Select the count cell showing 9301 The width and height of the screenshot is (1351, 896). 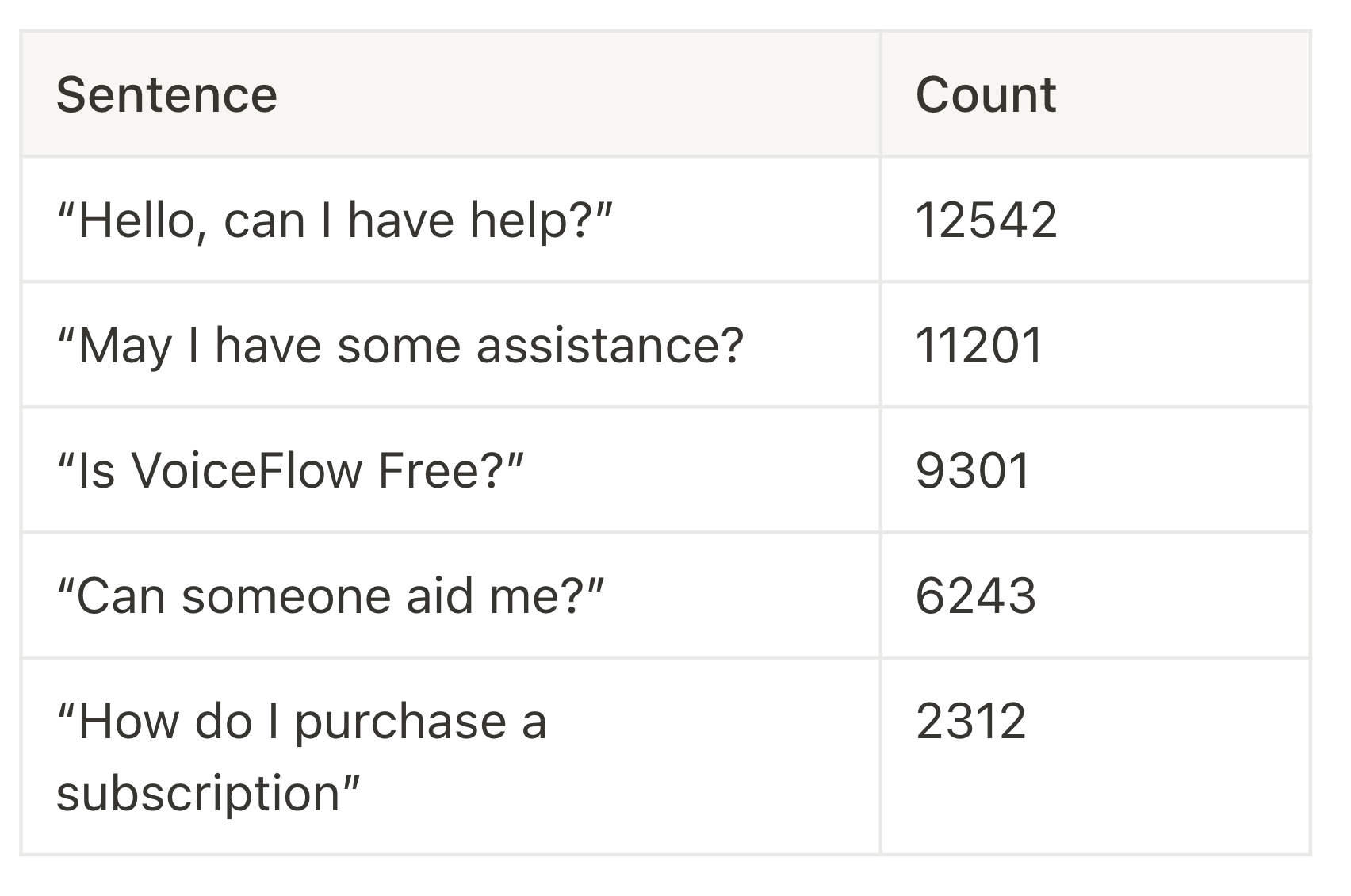tap(973, 470)
